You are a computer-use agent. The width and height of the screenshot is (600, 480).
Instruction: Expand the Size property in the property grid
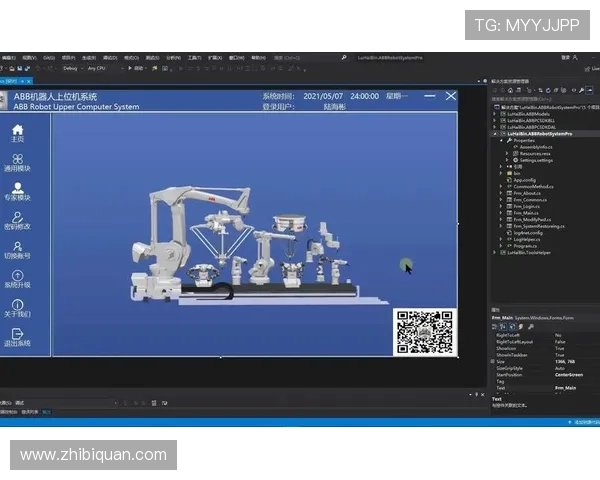(x=493, y=361)
